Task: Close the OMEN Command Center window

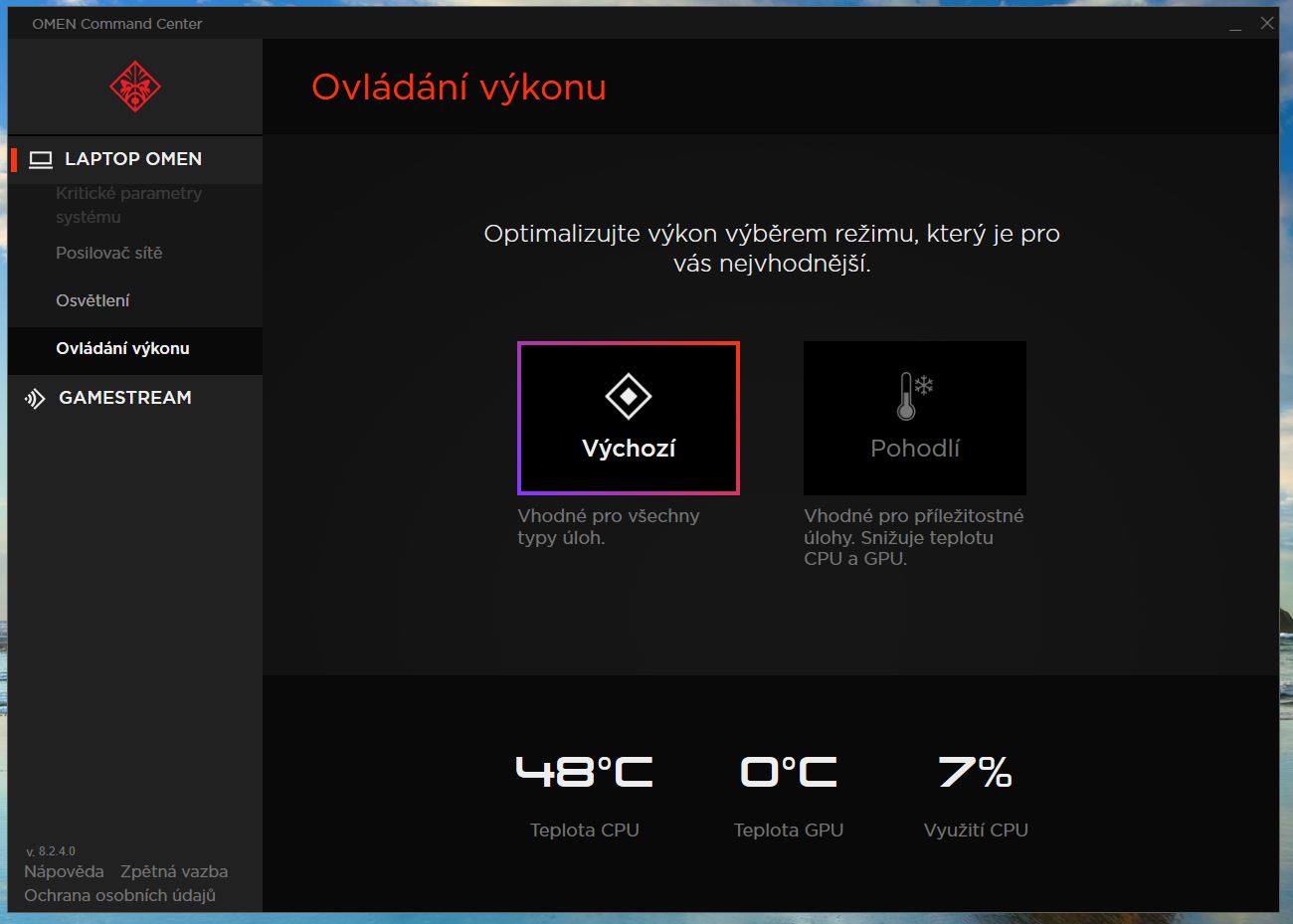Action: pos(1267,23)
